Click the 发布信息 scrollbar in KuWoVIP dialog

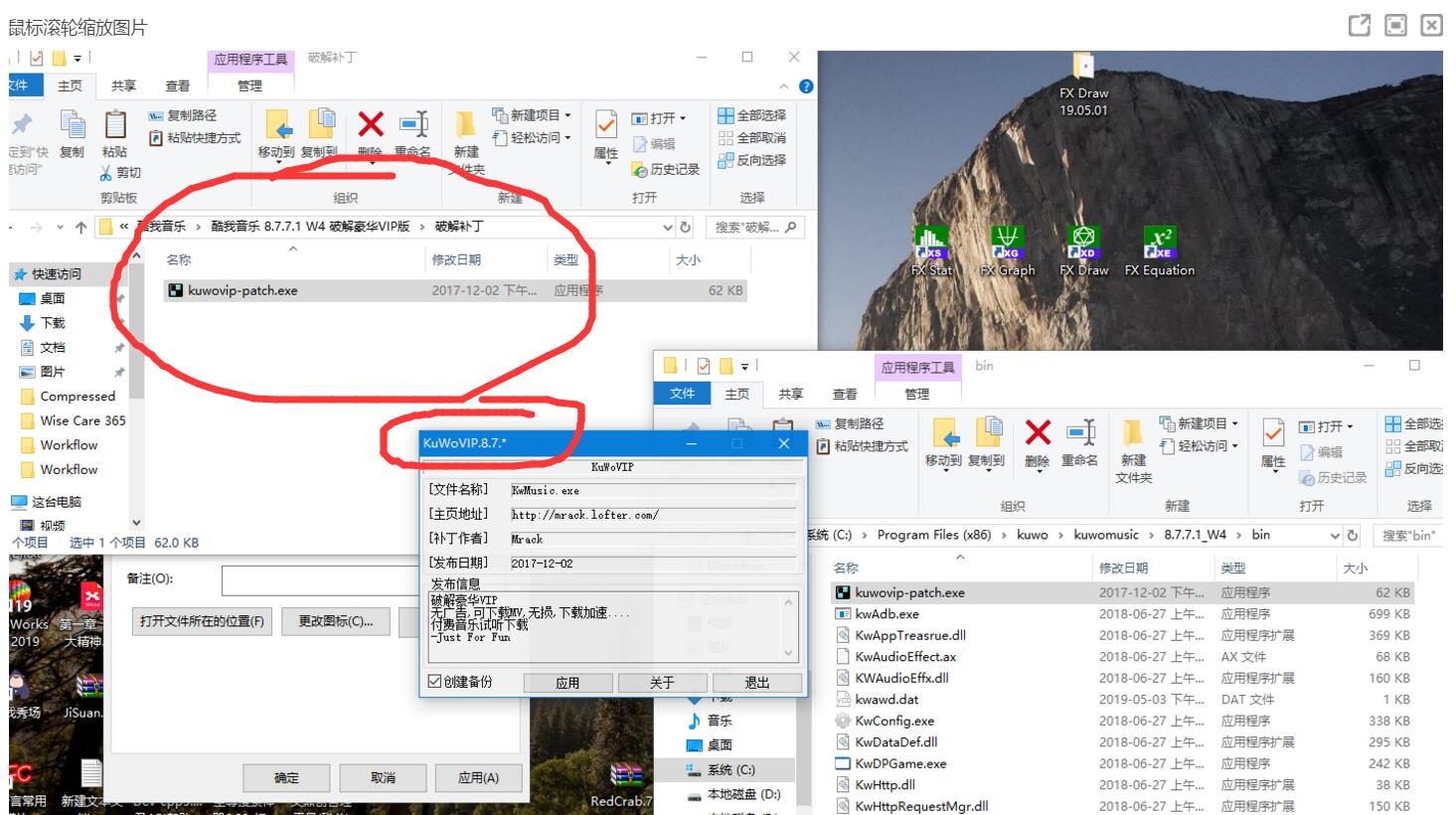pos(789,627)
